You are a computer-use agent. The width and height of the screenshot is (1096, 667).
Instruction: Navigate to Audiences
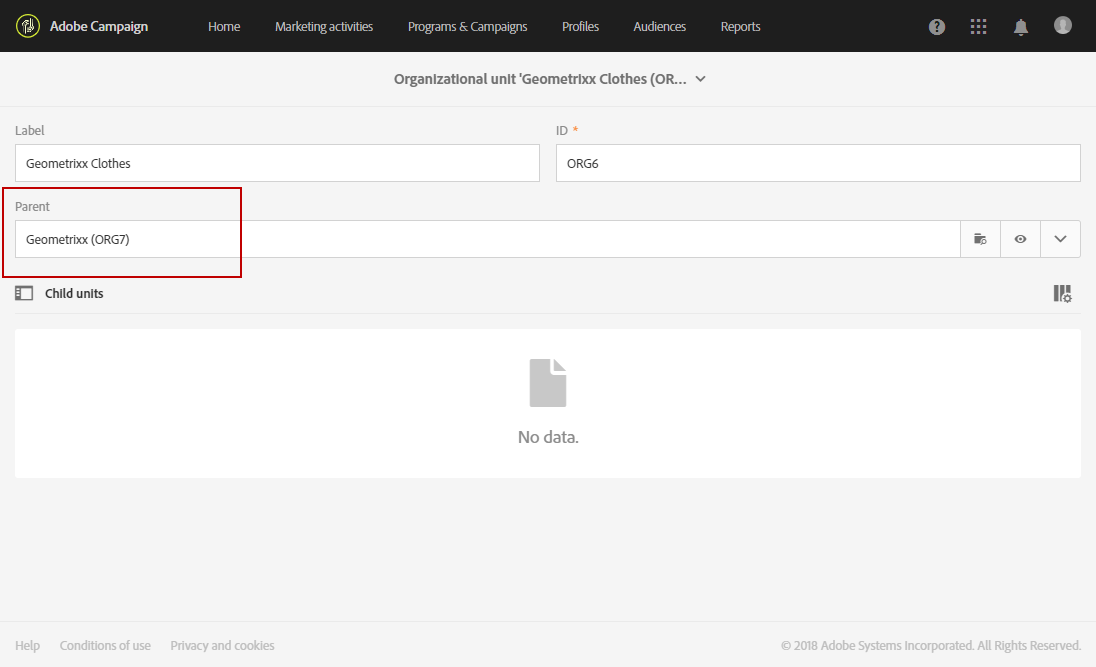click(x=659, y=27)
